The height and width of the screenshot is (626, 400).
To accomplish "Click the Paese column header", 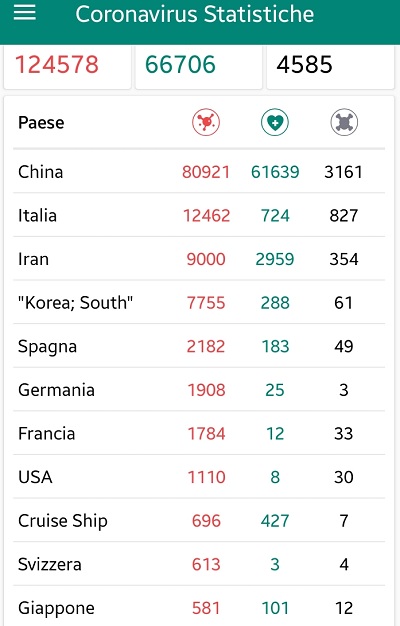I will pyautogui.click(x=41, y=123).
